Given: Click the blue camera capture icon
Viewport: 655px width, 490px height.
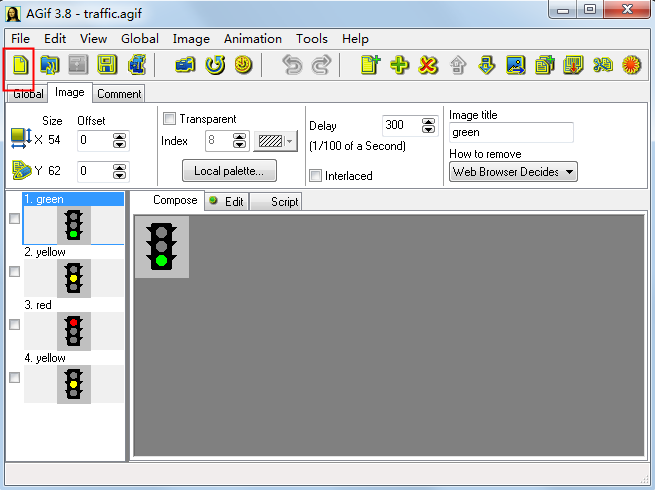Looking at the screenshot, I should click(x=185, y=65).
